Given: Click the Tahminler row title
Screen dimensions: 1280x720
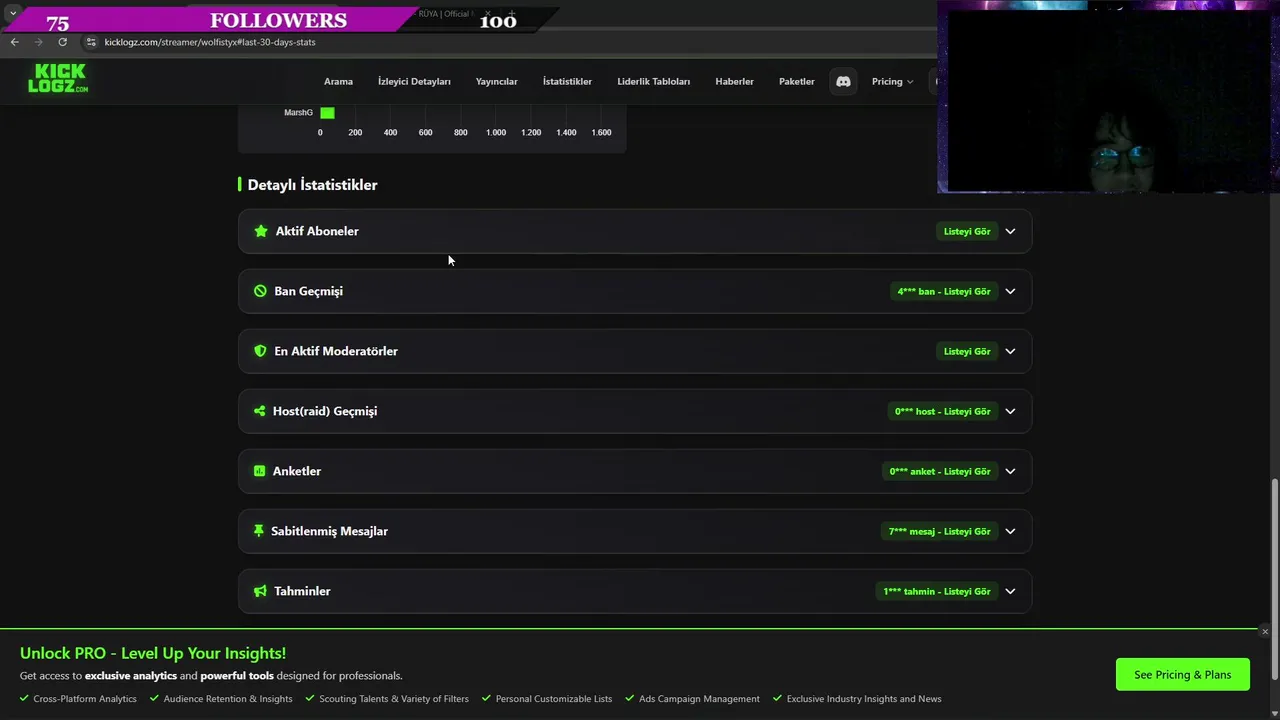Looking at the screenshot, I should pyautogui.click(x=302, y=591).
